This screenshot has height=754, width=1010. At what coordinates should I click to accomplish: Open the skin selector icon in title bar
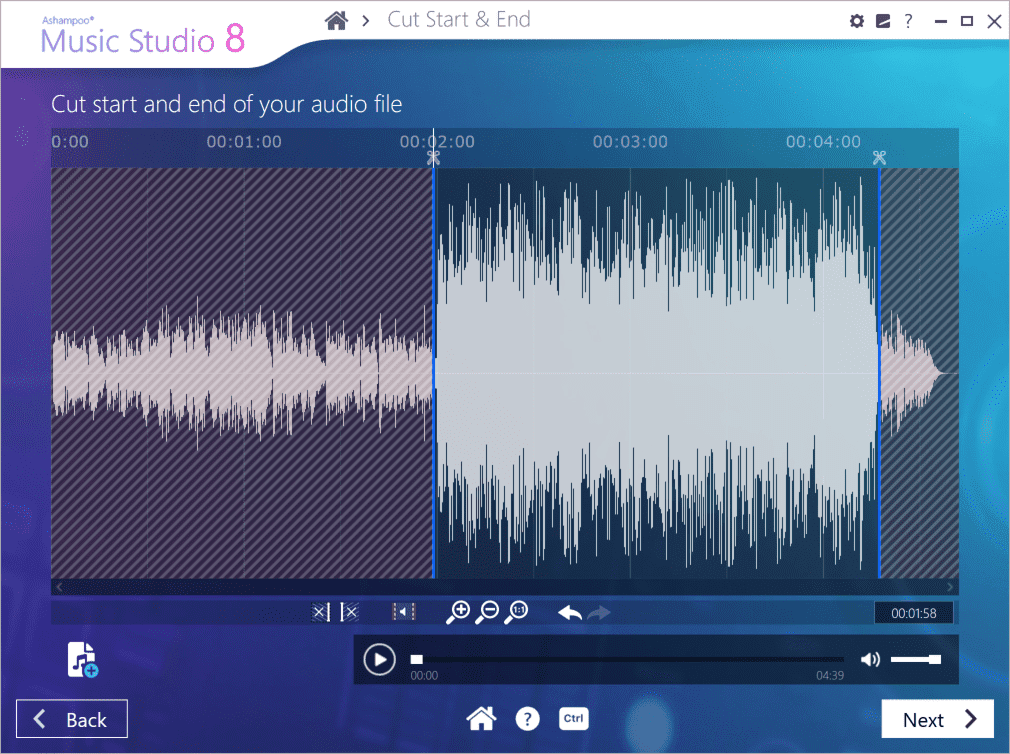pos(883,21)
